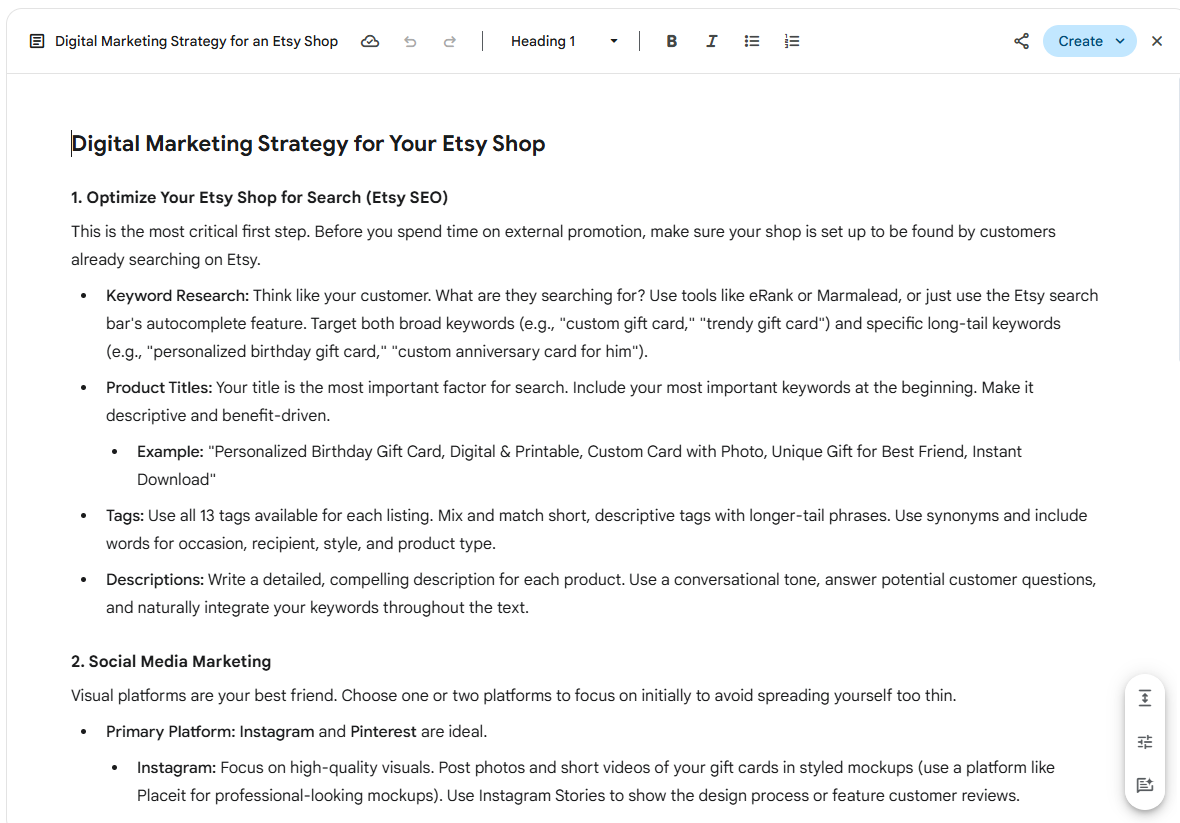Insert a bulleted list
The width and height of the screenshot is (1180, 823).
pos(752,41)
